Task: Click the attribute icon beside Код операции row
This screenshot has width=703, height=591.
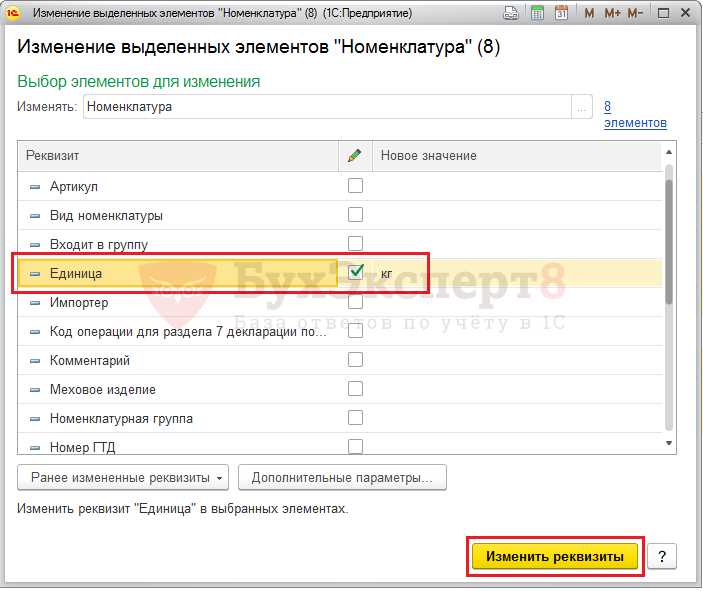Action: [35, 332]
